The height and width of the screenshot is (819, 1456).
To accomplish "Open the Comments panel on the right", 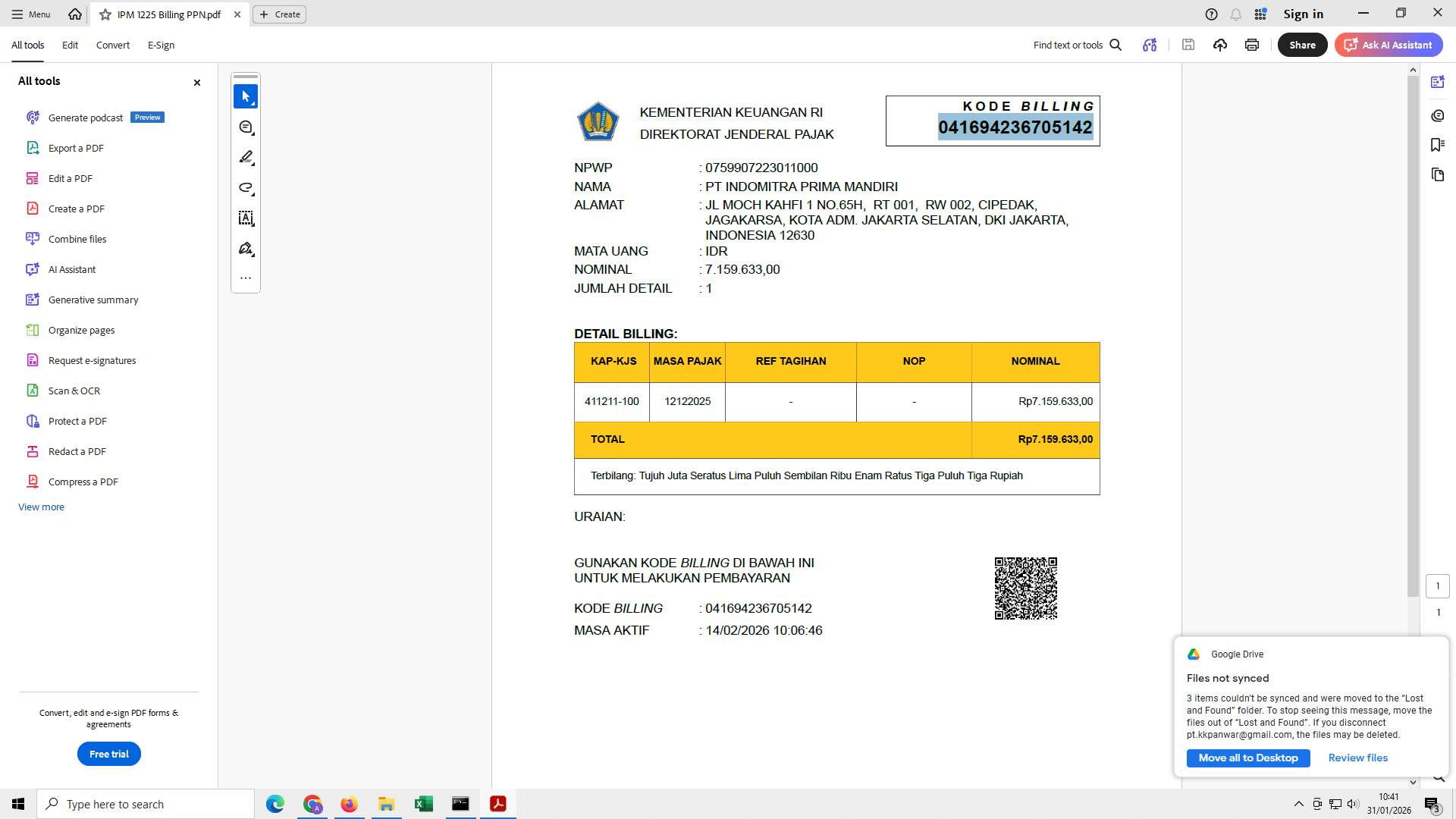I will tap(1438, 115).
